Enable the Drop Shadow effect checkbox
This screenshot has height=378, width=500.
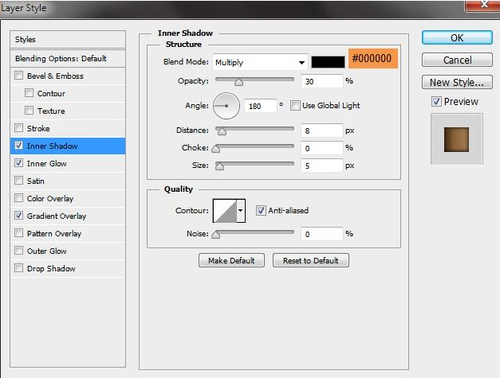click(x=19, y=268)
